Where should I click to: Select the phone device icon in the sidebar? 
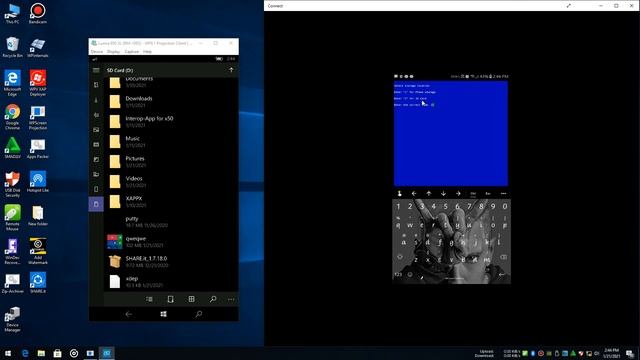pos(96,189)
